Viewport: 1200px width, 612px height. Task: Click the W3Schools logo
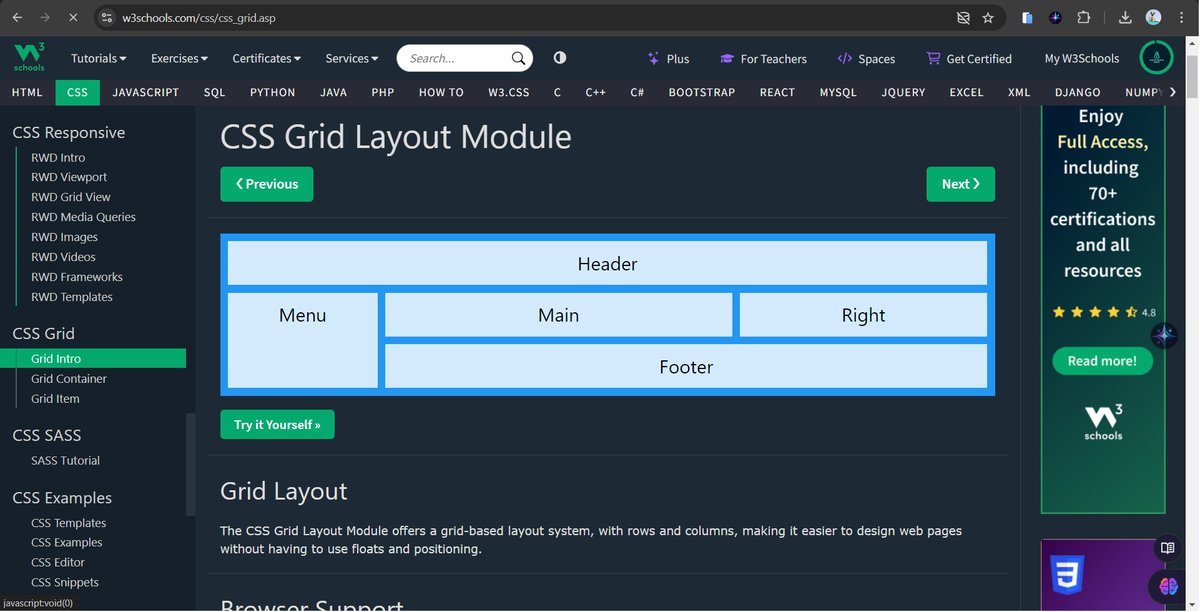[28, 57]
